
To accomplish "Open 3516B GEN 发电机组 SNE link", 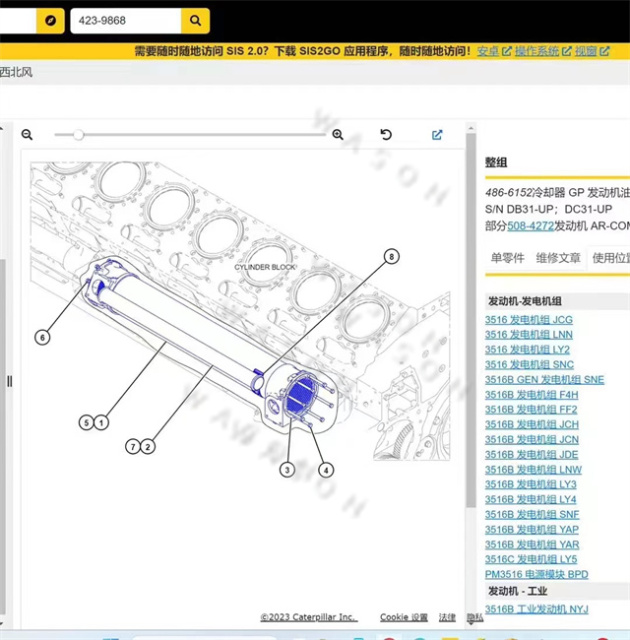I will (544, 380).
